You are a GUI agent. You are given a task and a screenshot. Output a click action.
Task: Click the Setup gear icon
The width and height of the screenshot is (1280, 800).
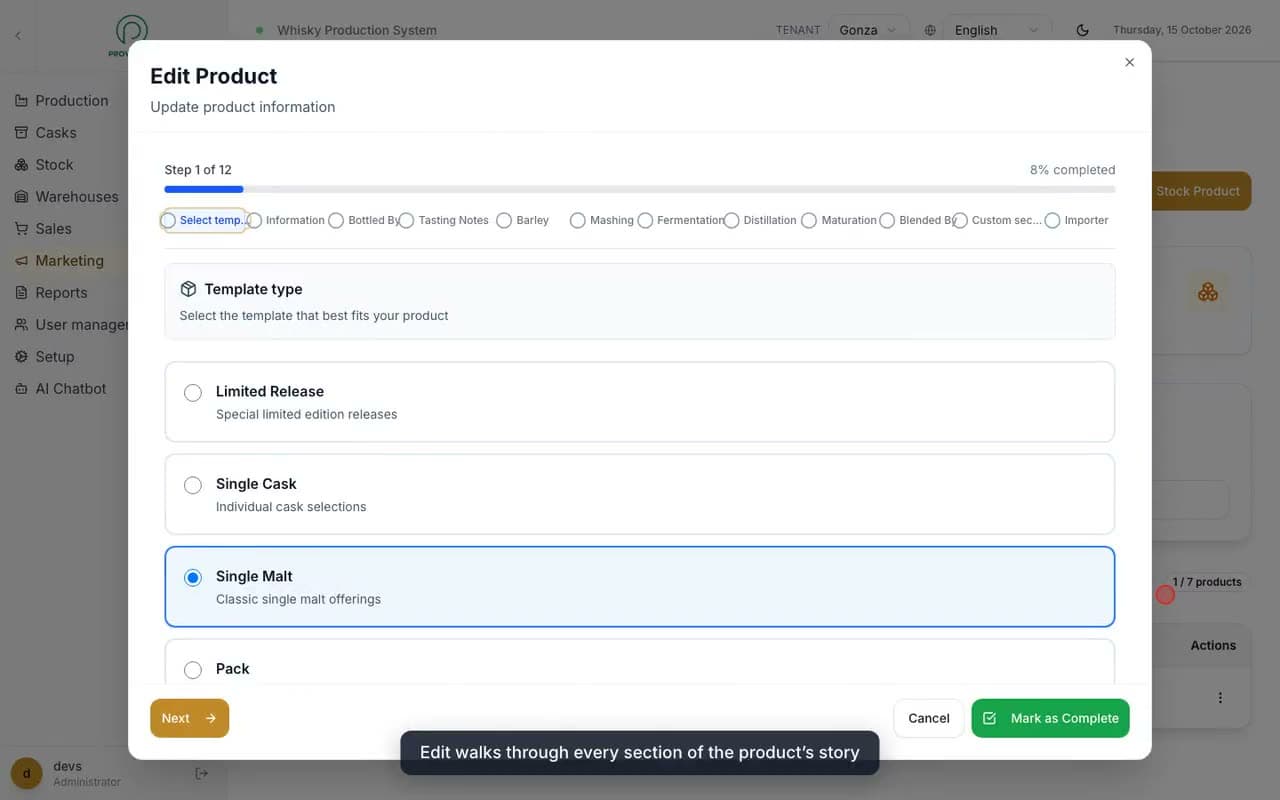coord(21,357)
